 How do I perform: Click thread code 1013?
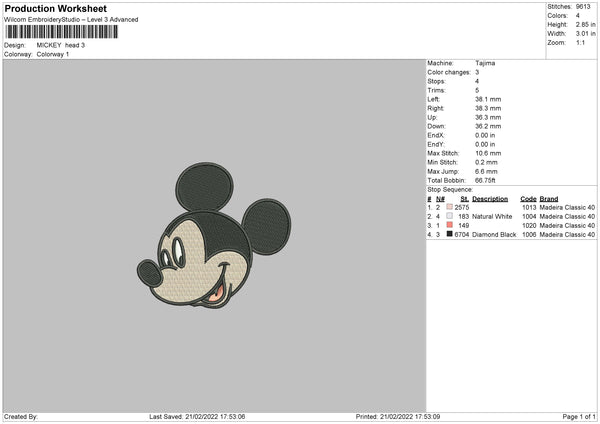pos(529,207)
